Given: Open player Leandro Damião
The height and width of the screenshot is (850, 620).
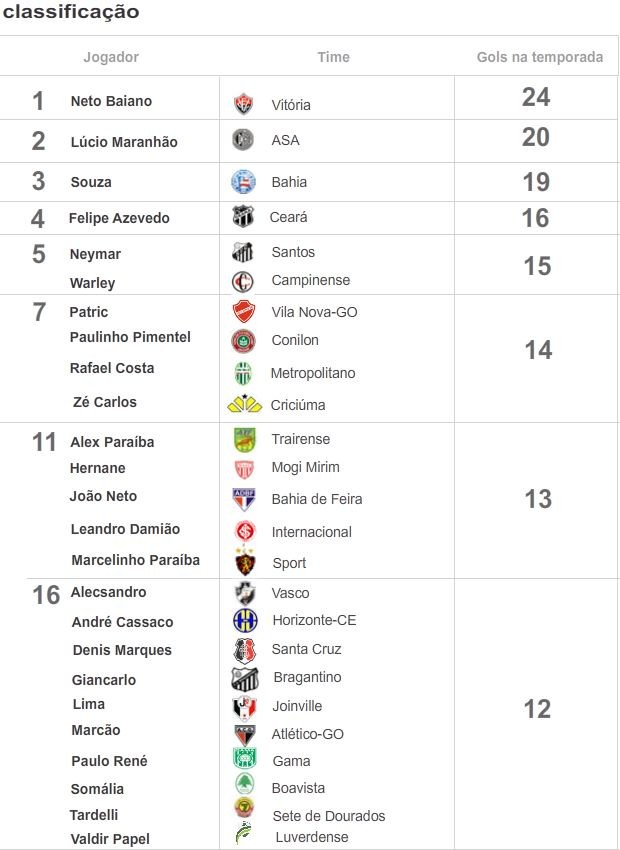Looking at the screenshot, I should [x=125, y=529].
